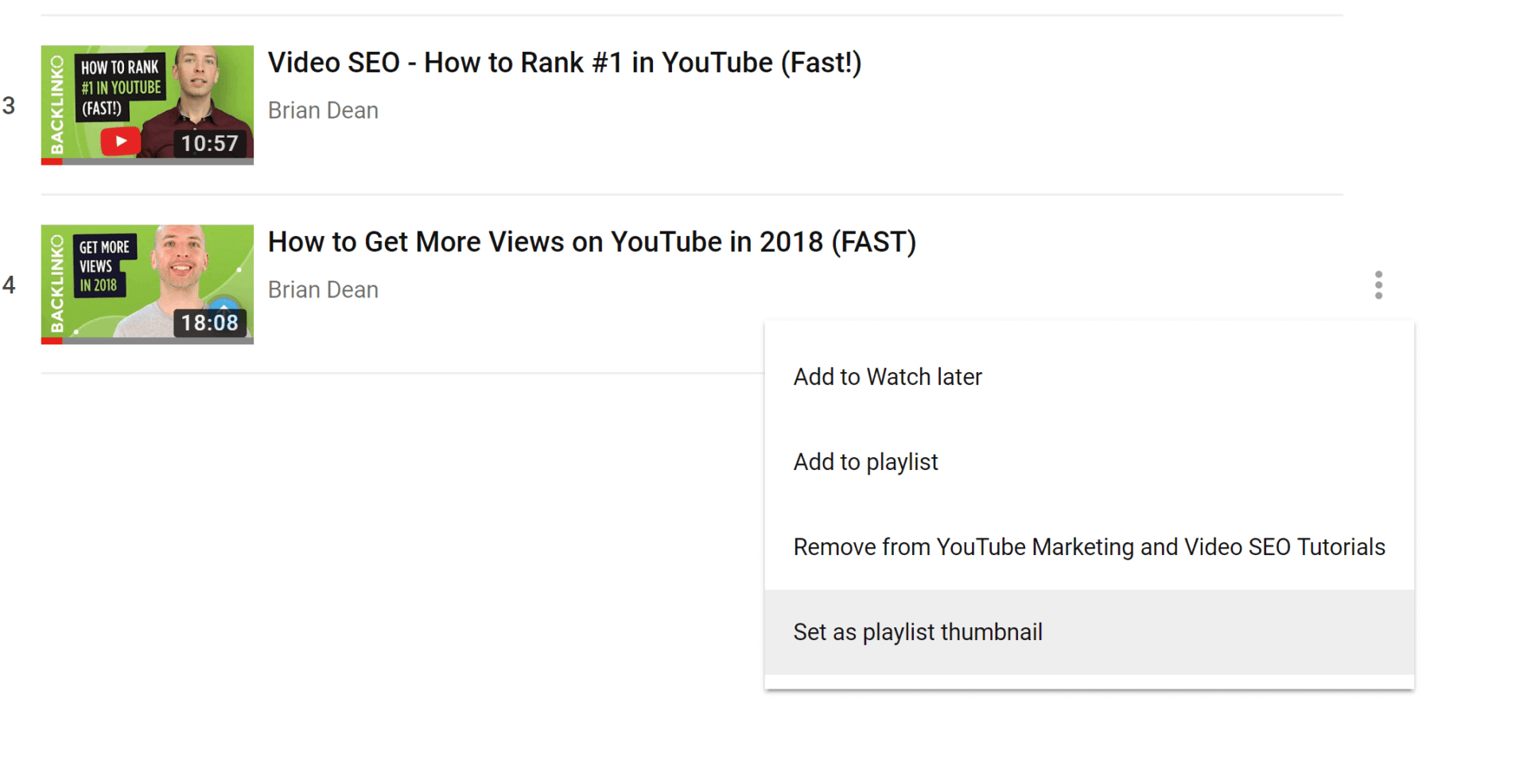Select 'Set as playlist thumbnail'

tap(917, 632)
